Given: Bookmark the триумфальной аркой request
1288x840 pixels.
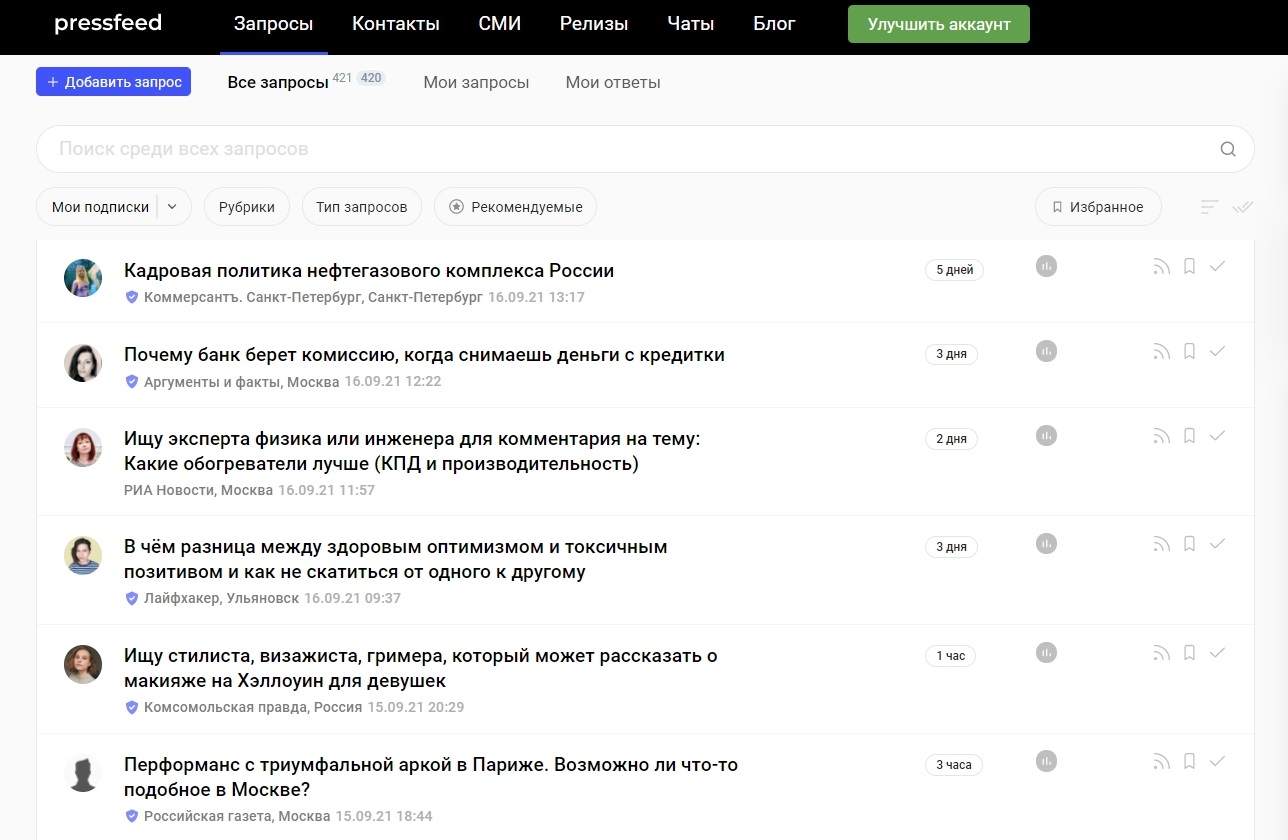Looking at the screenshot, I should pos(1189,761).
